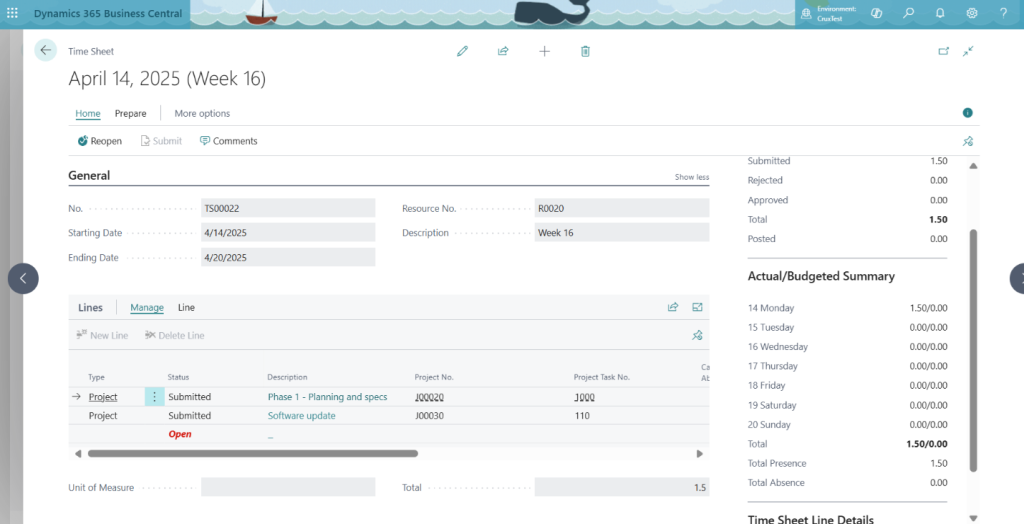The height and width of the screenshot is (524, 1024).
Task: Open settings gear icon
Action: [x=971, y=14]
